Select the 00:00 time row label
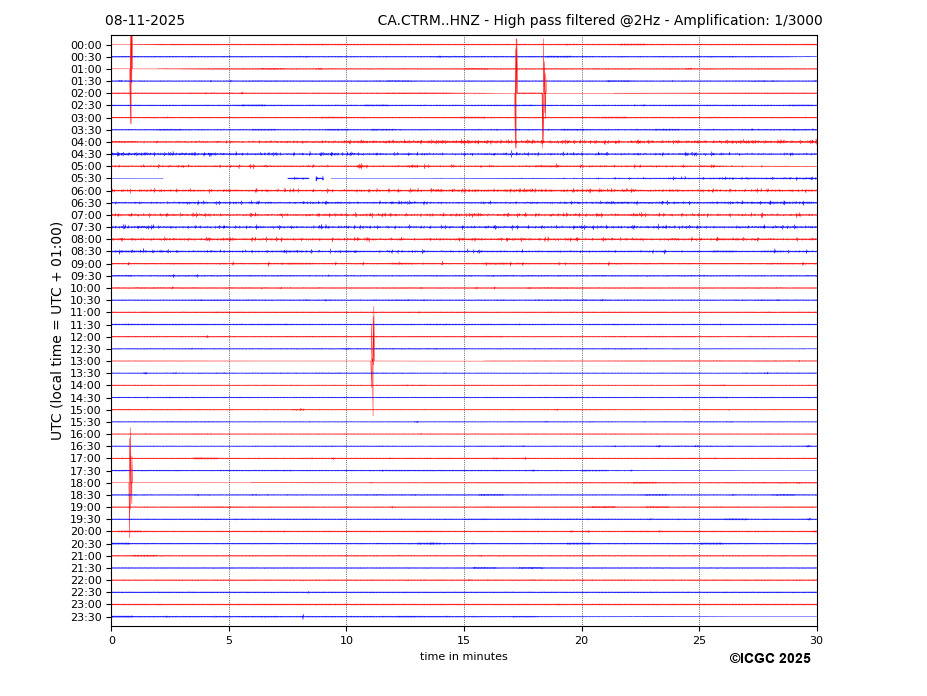Screen dimensions: 927x696 tap(85, 45)
